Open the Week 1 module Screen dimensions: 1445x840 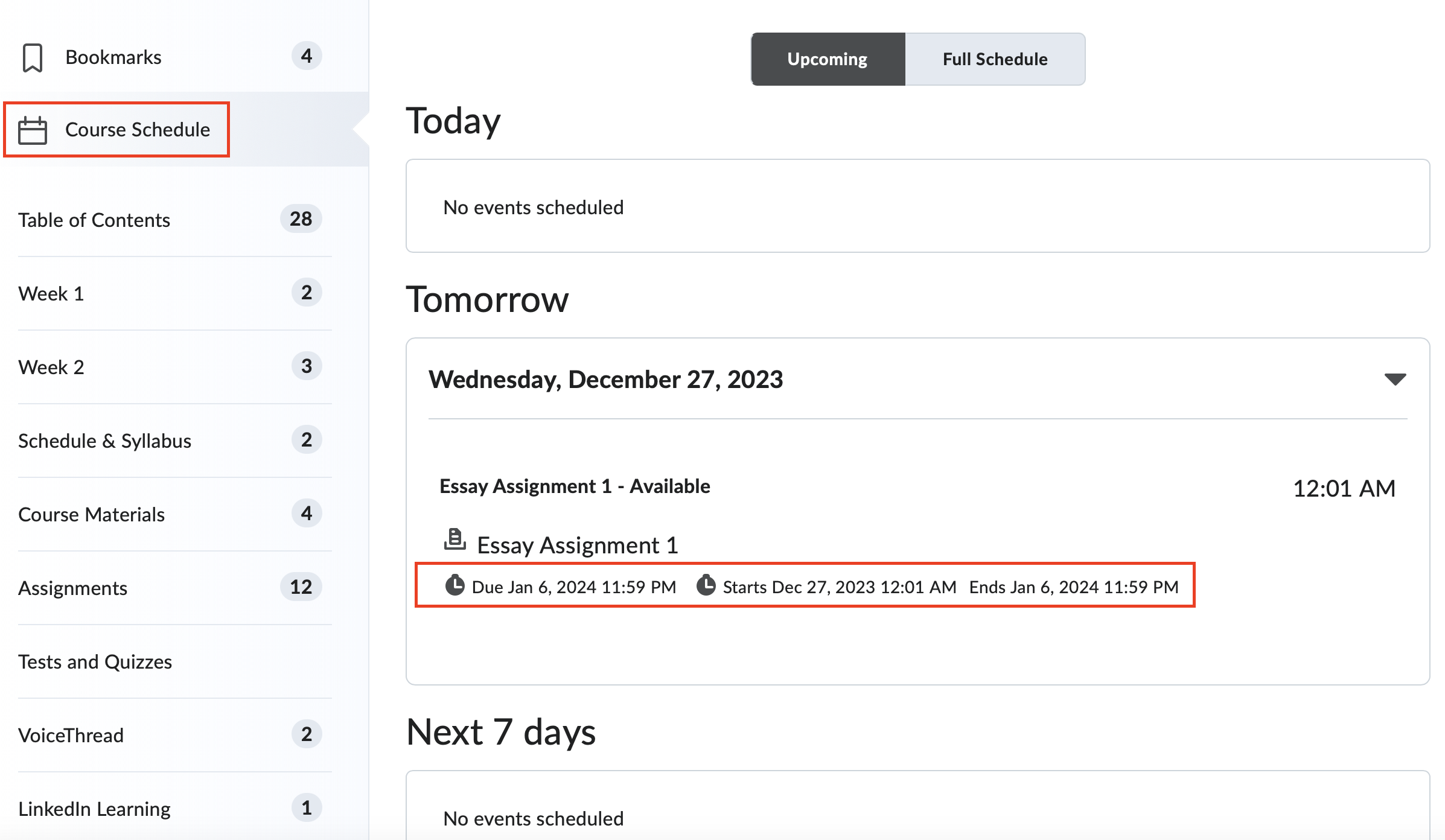(51, 294)
